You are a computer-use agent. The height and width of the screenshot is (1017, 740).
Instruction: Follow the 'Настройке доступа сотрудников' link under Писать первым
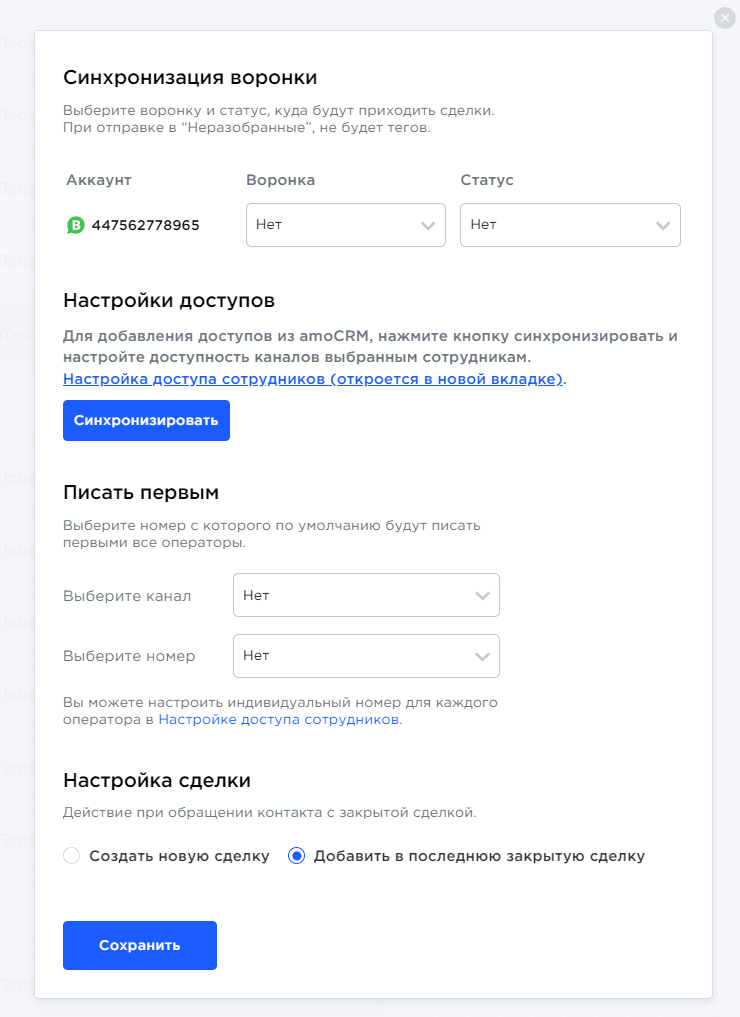pos(279,719)
